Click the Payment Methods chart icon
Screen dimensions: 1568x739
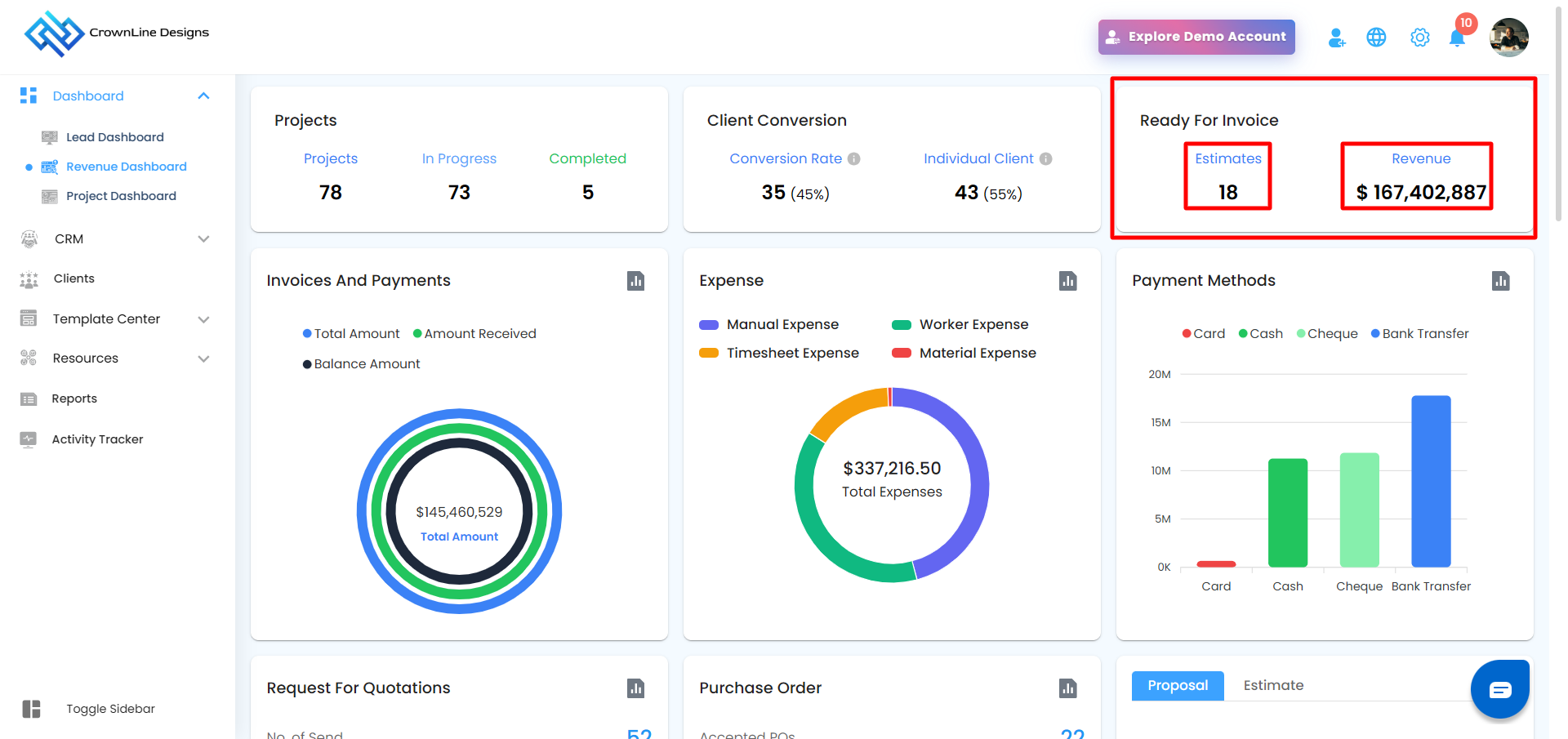click(1500, 281)
